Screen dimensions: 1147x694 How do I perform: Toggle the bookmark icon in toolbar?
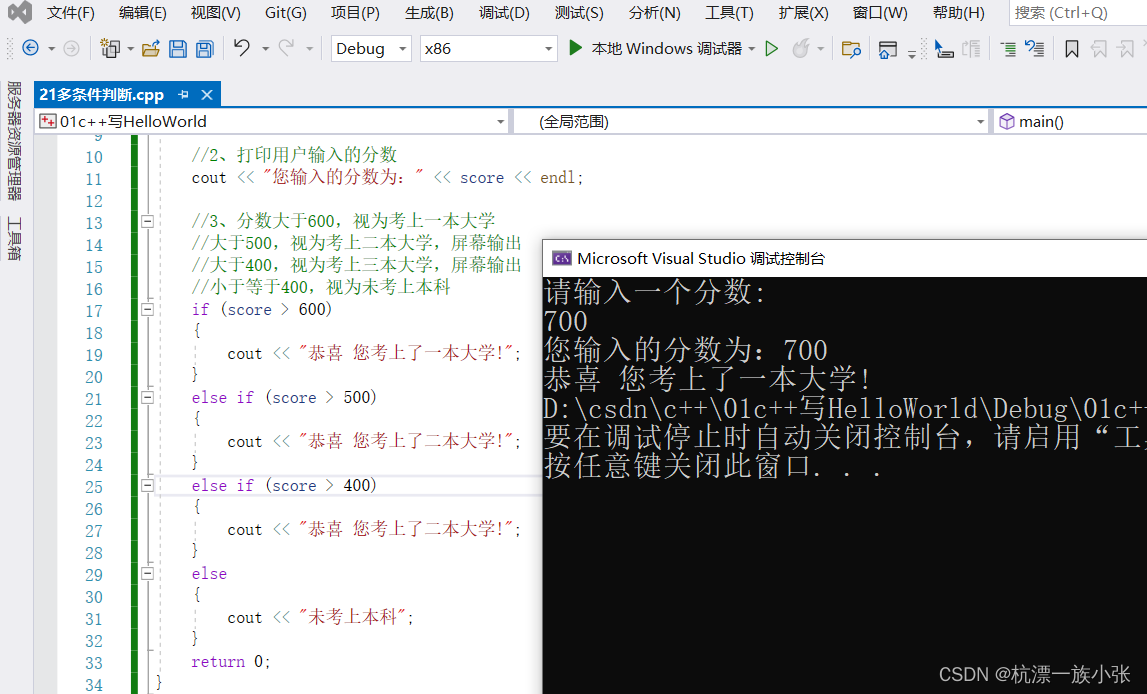click(1072, 49)
